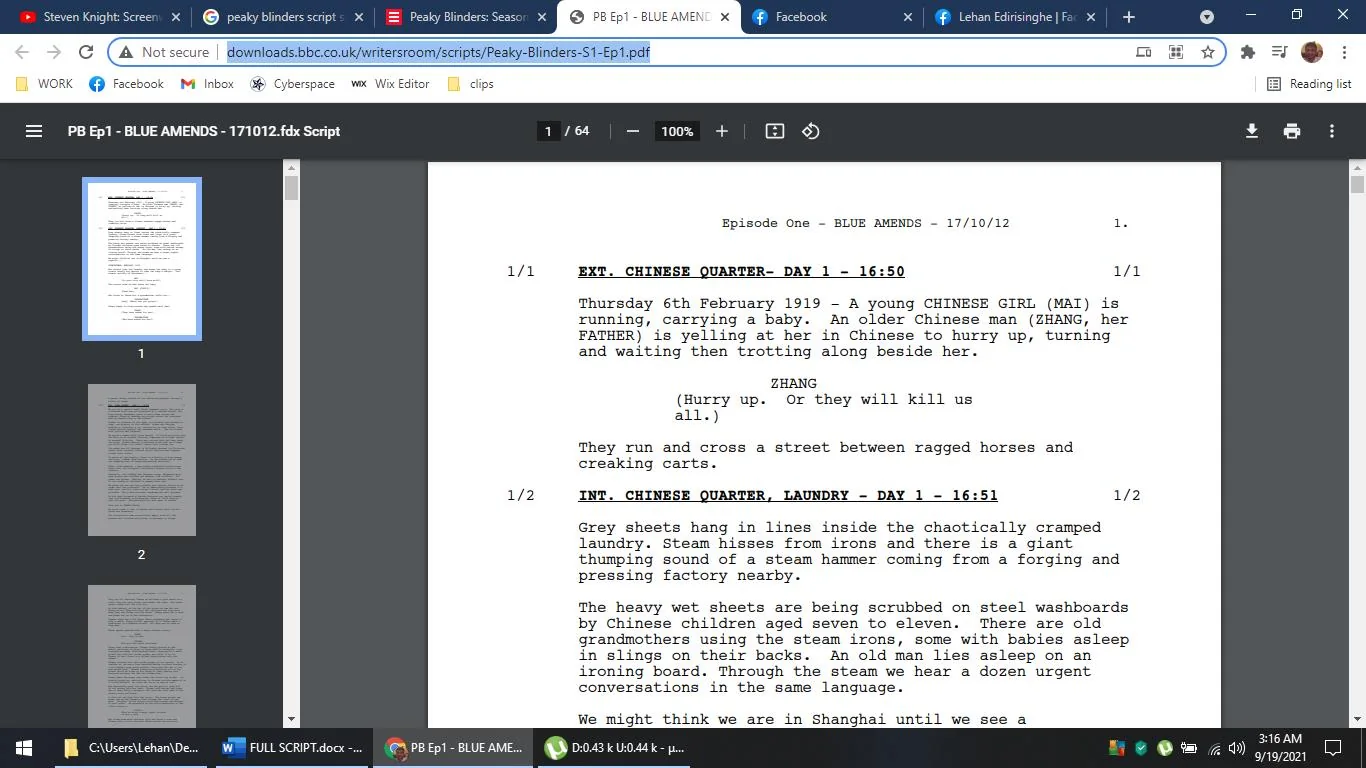Zoom in the PDF with plus button
Image resolution: width=1366 pixels, height=768 pixels.
point(722,131)
